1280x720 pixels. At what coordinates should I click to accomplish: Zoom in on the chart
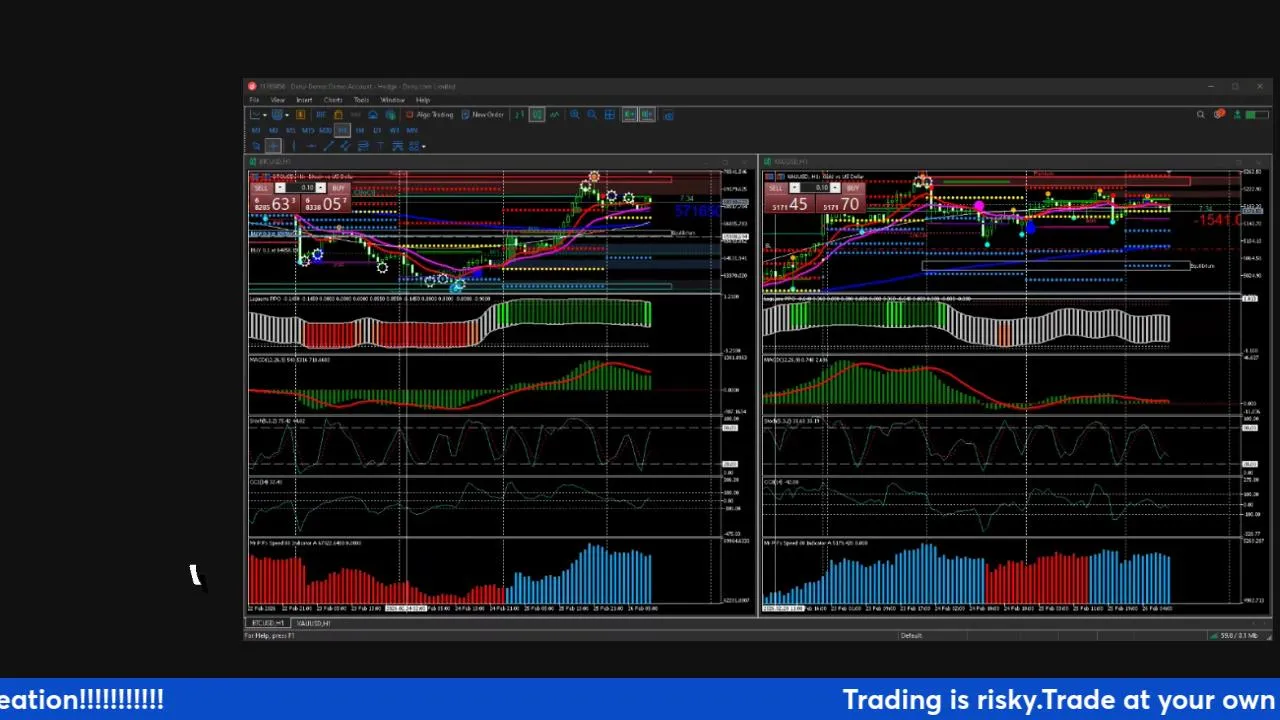(x=575, y=114)
